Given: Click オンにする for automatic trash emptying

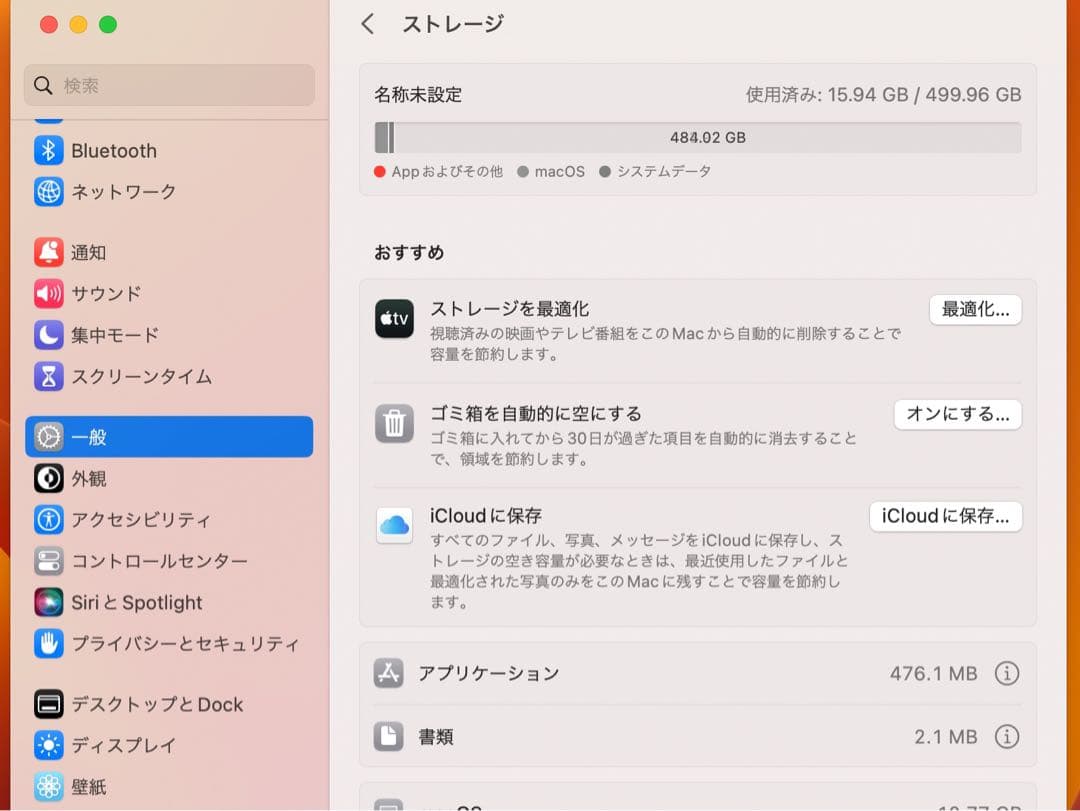Looking at the screenshot, I should 957,414.
